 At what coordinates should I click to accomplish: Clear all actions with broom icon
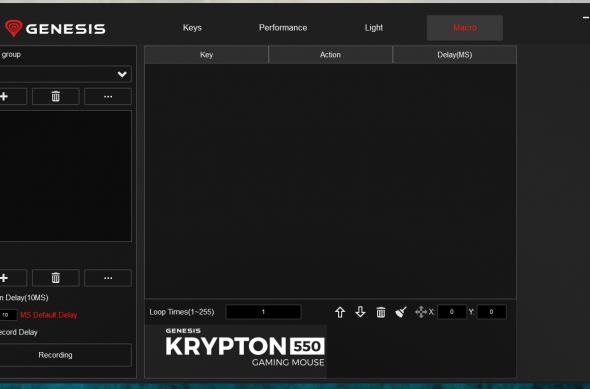coord(401,312)
